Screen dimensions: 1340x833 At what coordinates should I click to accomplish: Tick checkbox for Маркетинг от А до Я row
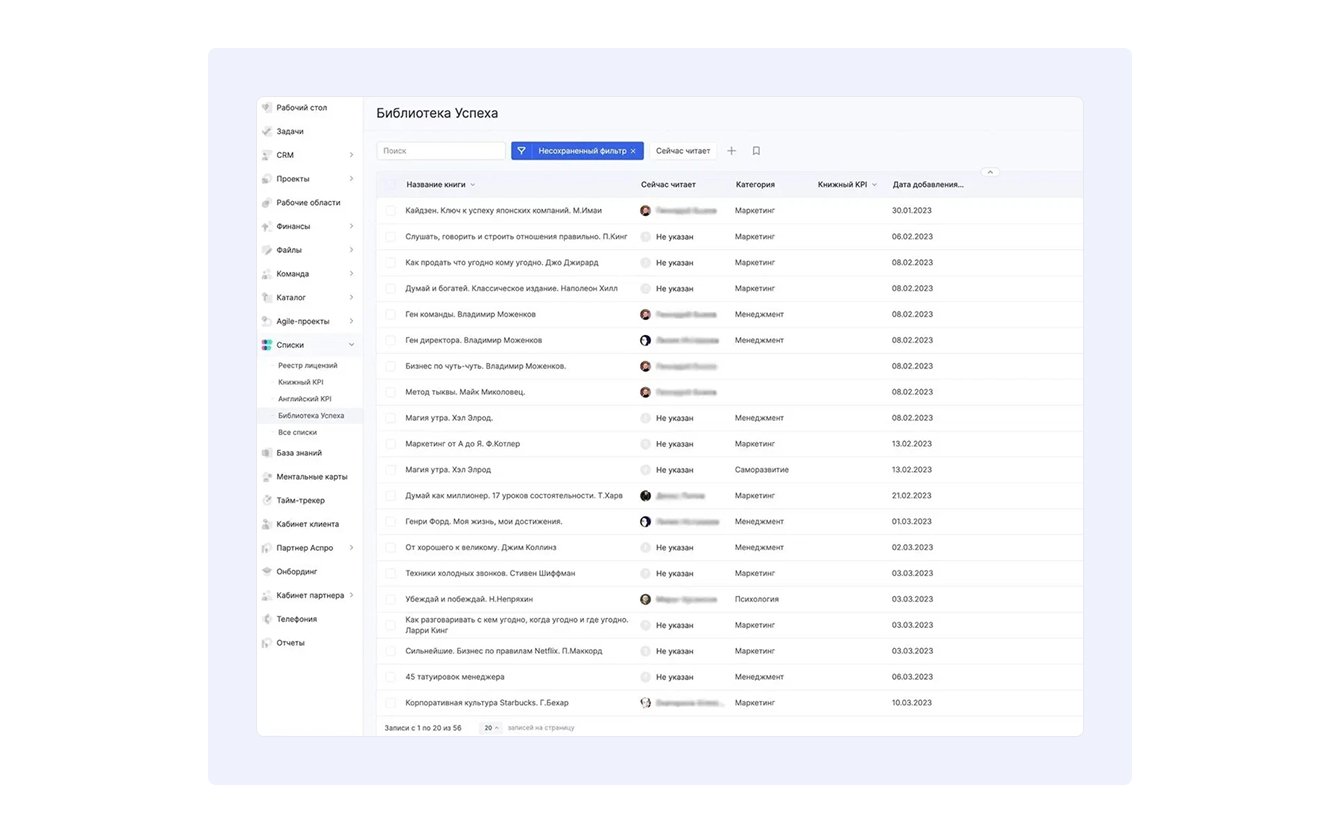pyautogui.click(x=390, y=444)
